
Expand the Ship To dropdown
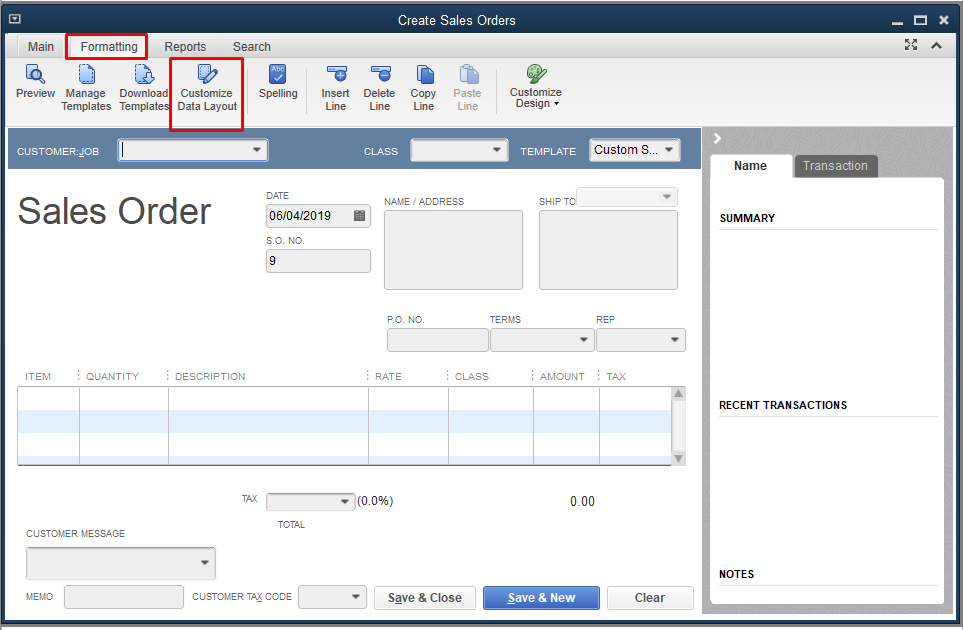[x=666, y=197]
